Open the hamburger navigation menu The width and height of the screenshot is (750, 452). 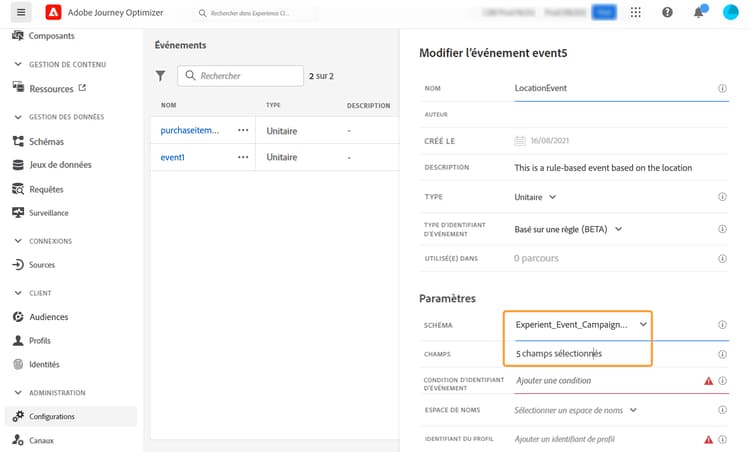click(22, 12)
